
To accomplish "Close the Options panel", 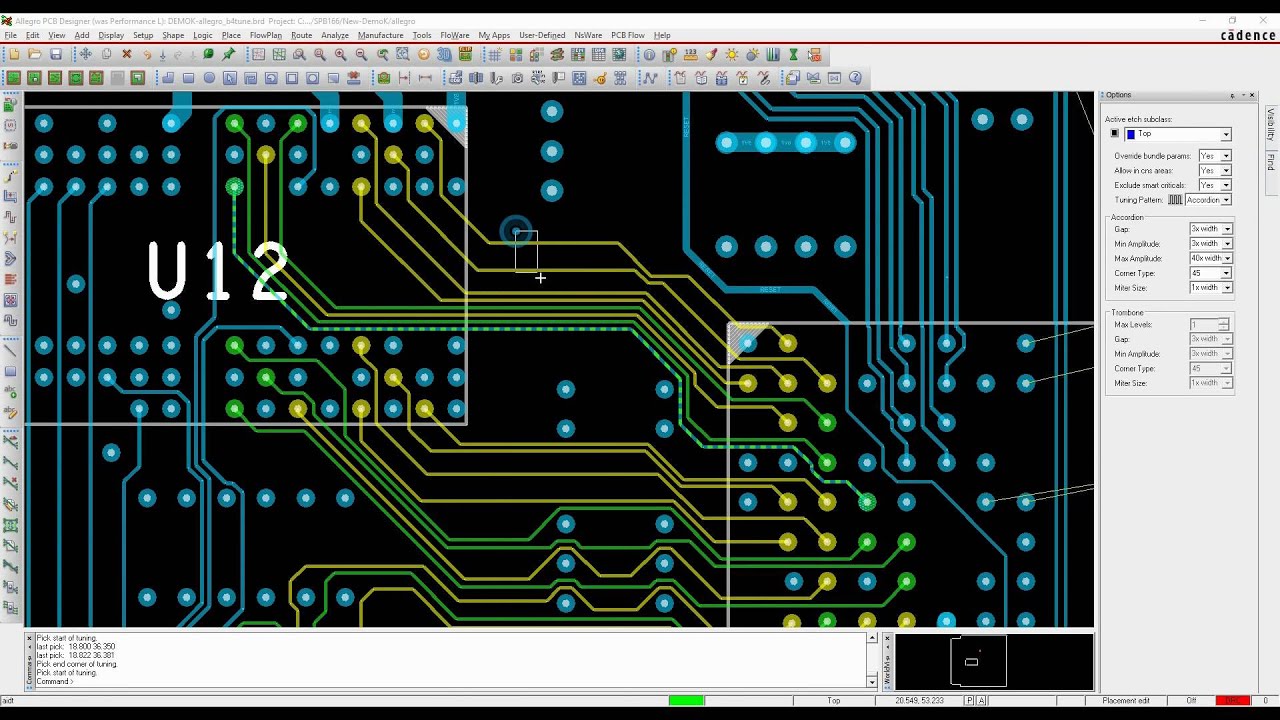I will pos(1252,96).
